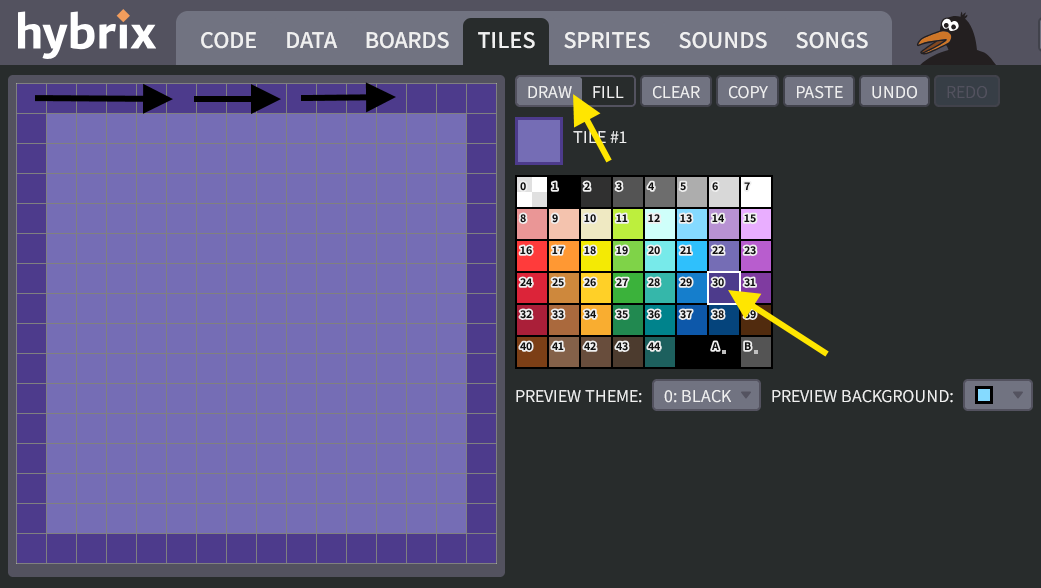Screen dimensions: 1041x588
Task: Click the COPY button
Action: click(x=747, y=92)
